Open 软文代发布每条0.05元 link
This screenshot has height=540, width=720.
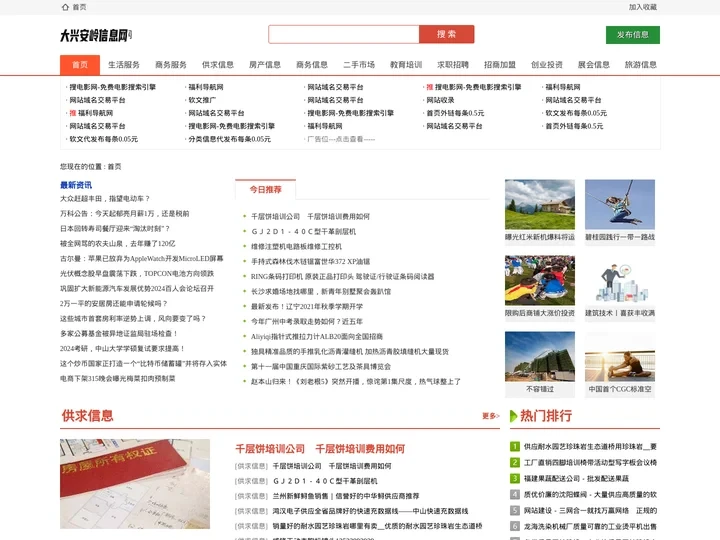click(x=103, y=139)
